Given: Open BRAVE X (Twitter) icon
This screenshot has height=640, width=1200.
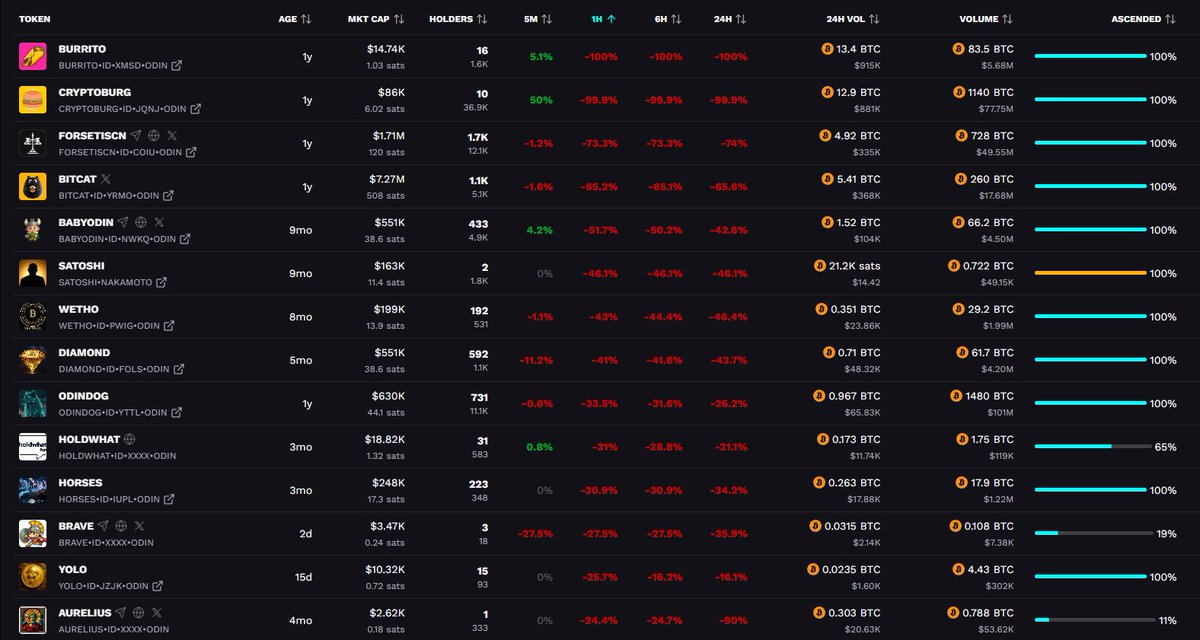Looking at the screenshot, I should (139, 525).
